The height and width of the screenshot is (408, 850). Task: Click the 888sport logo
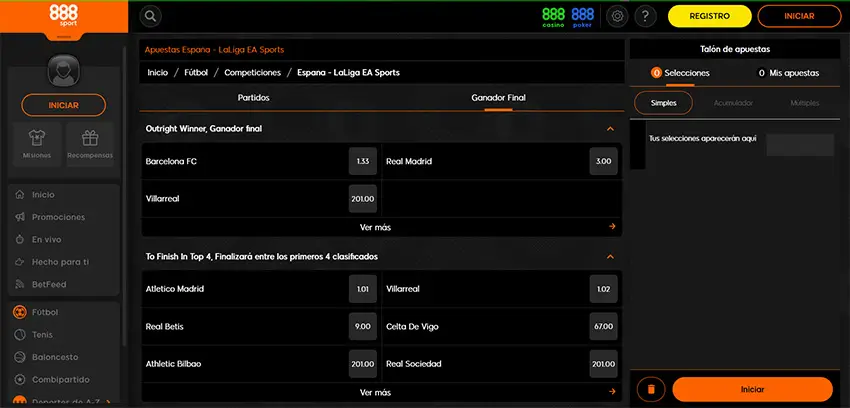tap(63, 16)
